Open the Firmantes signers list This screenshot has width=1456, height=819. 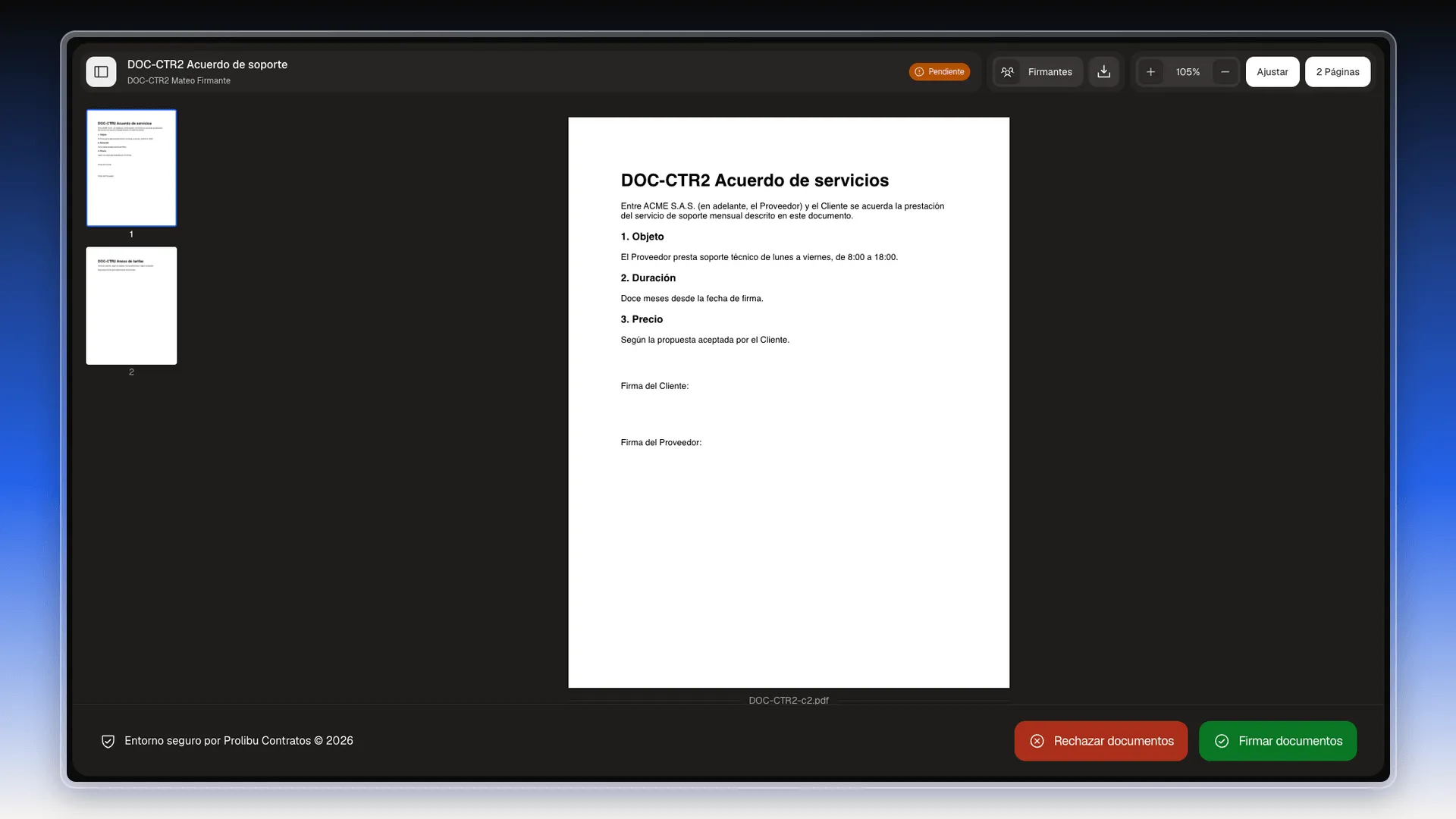click(x=1037, y=72)
